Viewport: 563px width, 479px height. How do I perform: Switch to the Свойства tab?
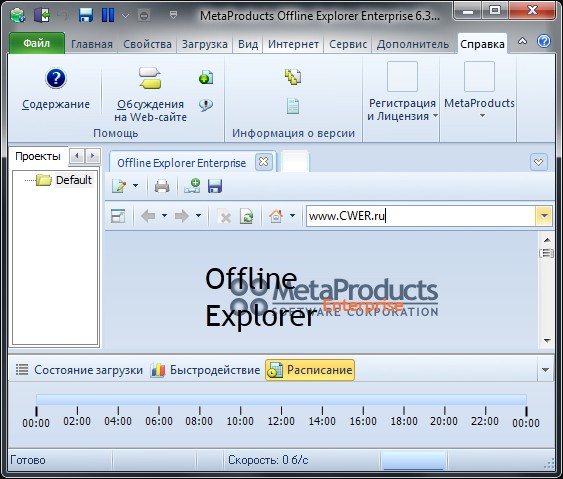(x=147, y=44)
